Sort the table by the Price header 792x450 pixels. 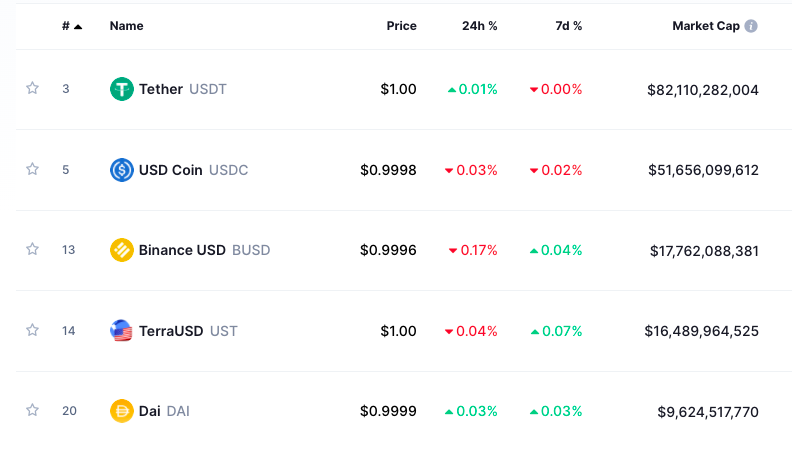(x=402, y=26)
